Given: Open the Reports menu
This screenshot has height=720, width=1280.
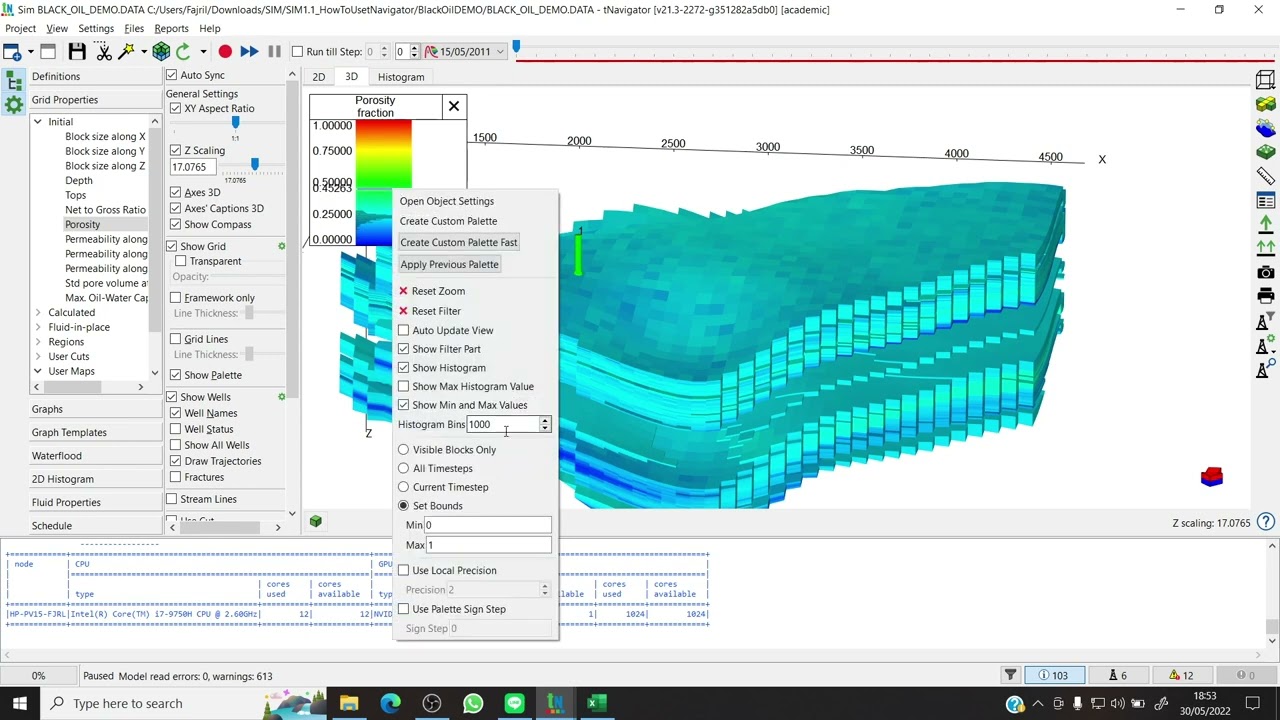Looking at the screenshot, I should point(171,29).
